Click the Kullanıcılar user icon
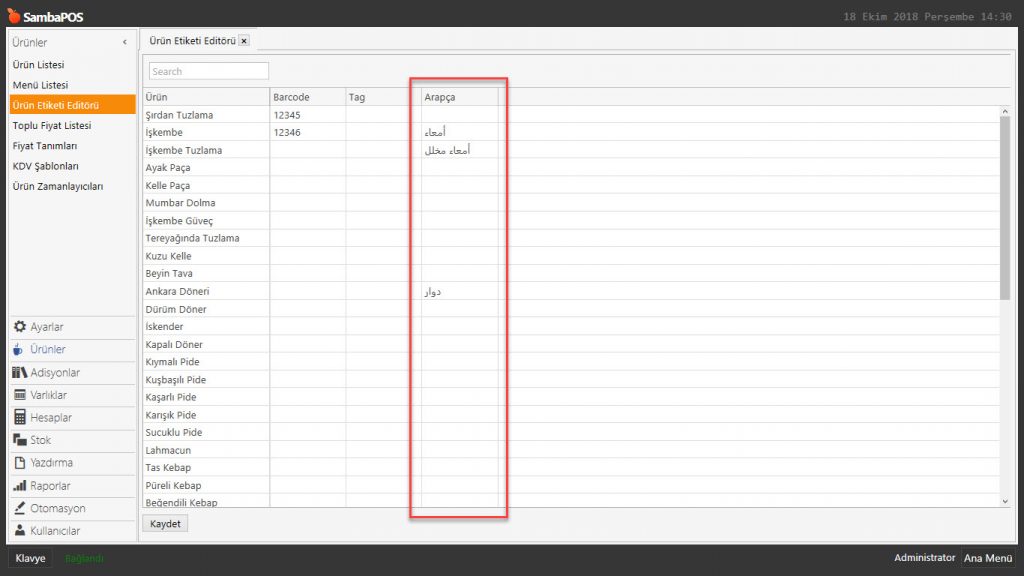Image resolution: width=1024 pixels, height=576 pixels. pos(20,531)
